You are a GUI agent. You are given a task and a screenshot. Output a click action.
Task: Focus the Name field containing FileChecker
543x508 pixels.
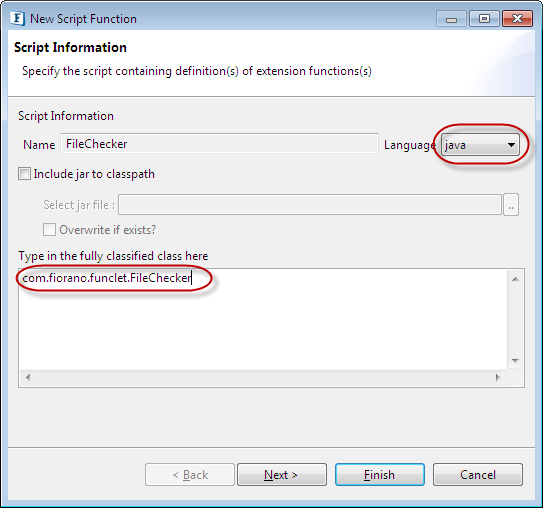coord(219,143)
